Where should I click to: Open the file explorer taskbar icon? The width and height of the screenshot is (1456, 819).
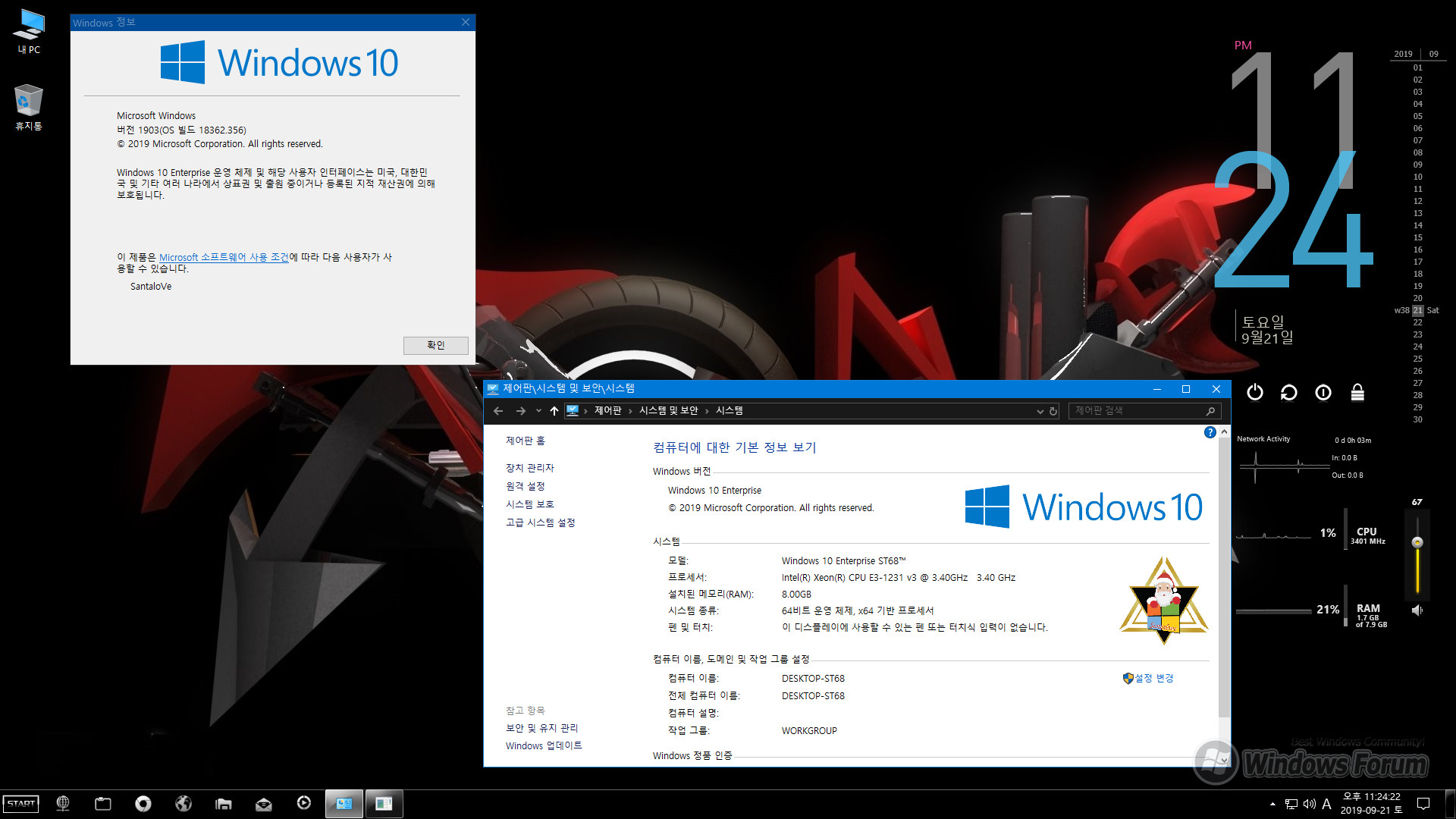(x=224, y=804)
